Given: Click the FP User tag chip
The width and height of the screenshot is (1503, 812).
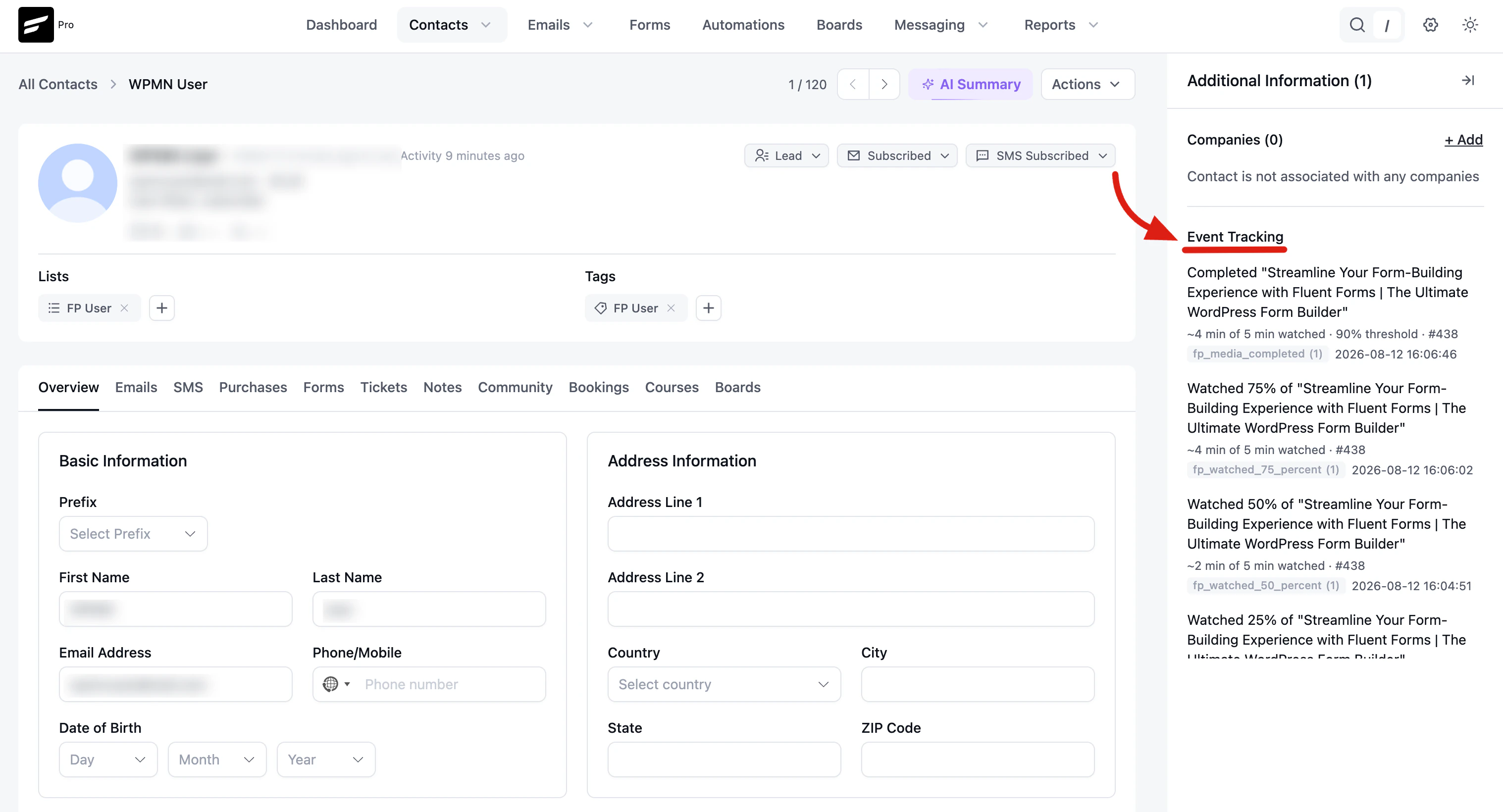Looking at the screenshot, I should click(635, 308).
